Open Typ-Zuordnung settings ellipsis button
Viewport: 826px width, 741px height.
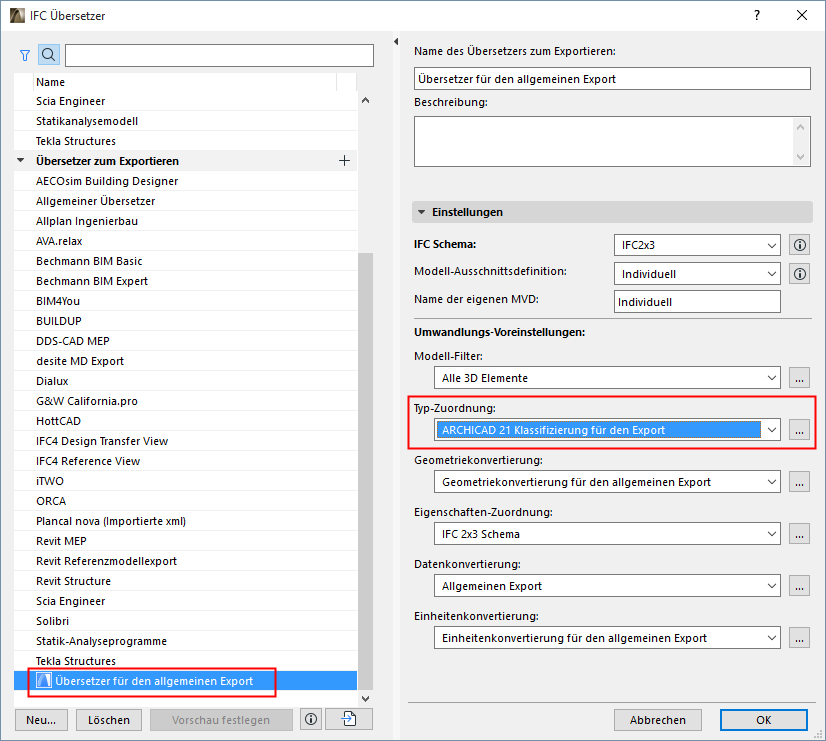click(799, 430)
